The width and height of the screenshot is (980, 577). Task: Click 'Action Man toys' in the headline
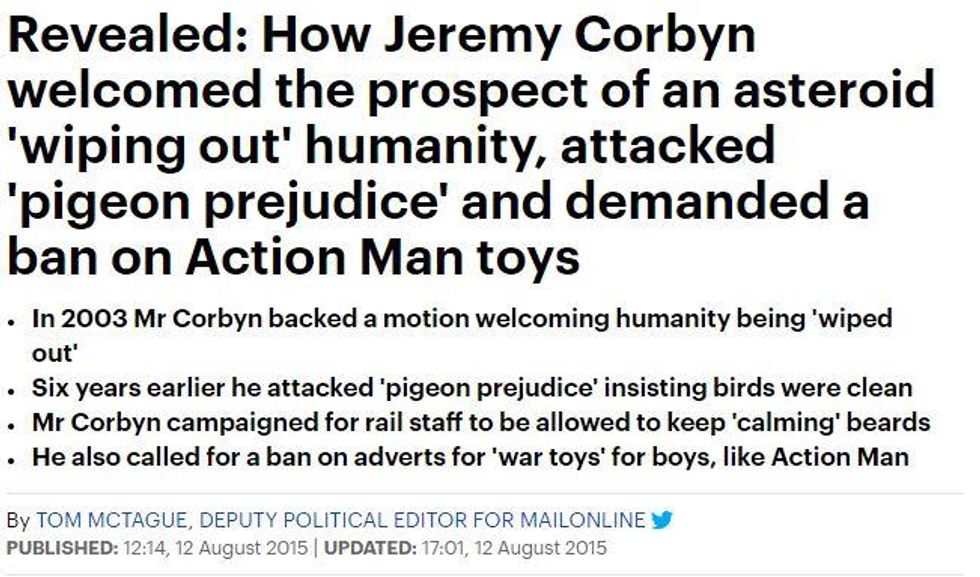382,258
